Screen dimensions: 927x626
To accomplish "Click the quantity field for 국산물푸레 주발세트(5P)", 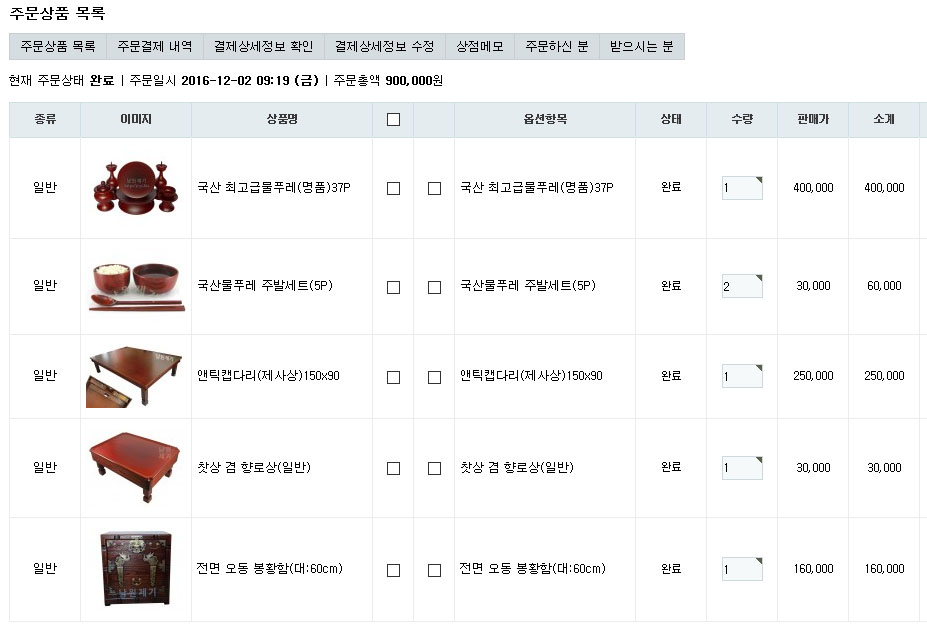I will (x=741, y=287).
